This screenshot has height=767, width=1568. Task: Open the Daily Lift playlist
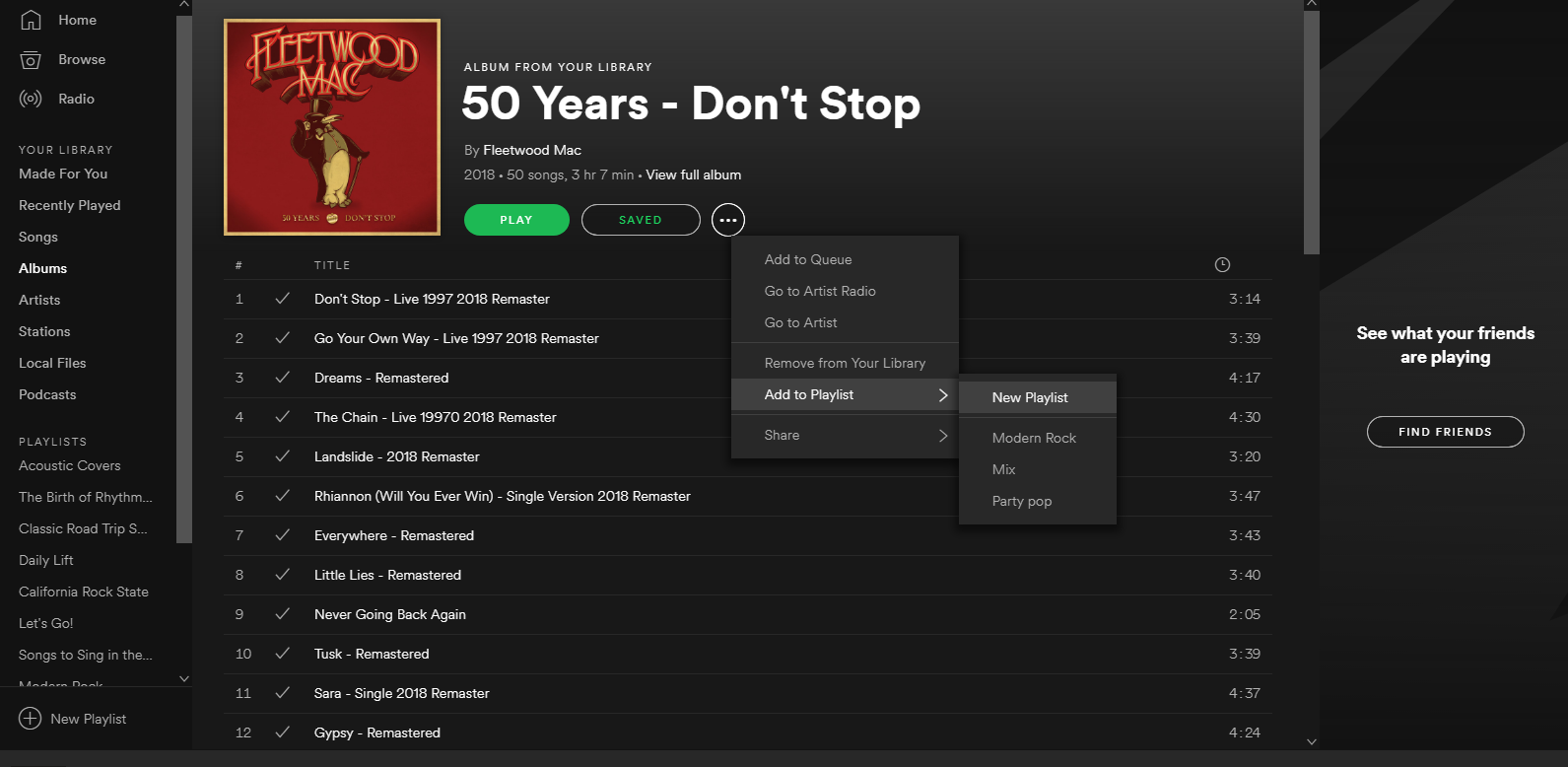[x=46, y=560]
